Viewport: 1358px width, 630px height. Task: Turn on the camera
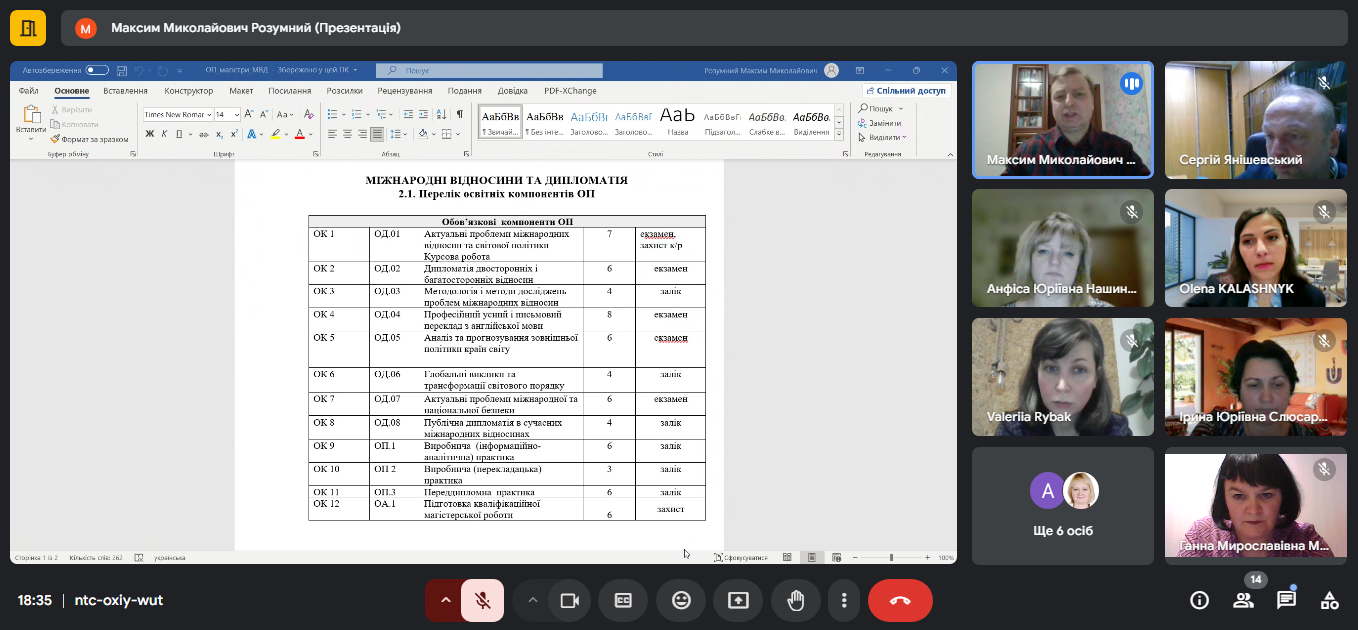coord(570,600)
